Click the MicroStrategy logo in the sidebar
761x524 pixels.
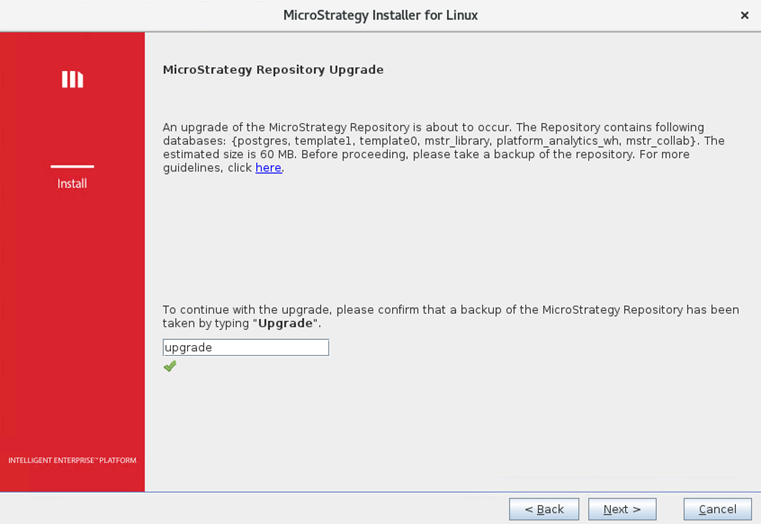[72, 79]
